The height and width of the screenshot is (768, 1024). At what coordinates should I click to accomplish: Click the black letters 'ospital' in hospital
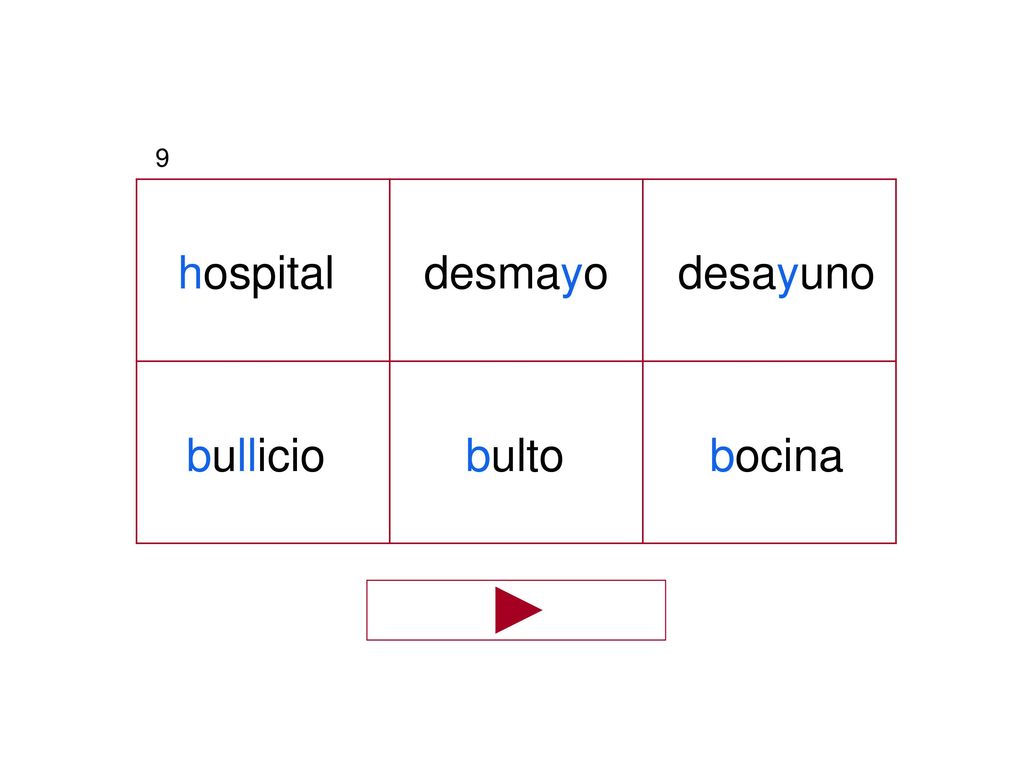(268, 274)
